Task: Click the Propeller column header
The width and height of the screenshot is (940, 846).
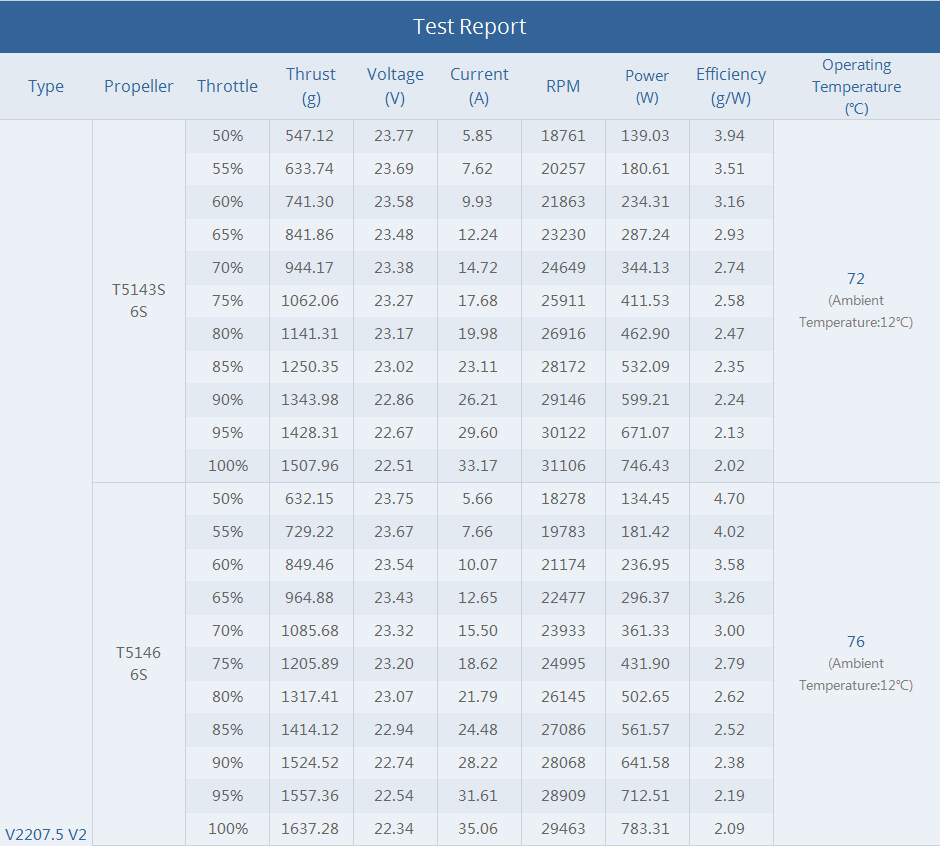Action: pyautogui.click(x=138, y=86)
